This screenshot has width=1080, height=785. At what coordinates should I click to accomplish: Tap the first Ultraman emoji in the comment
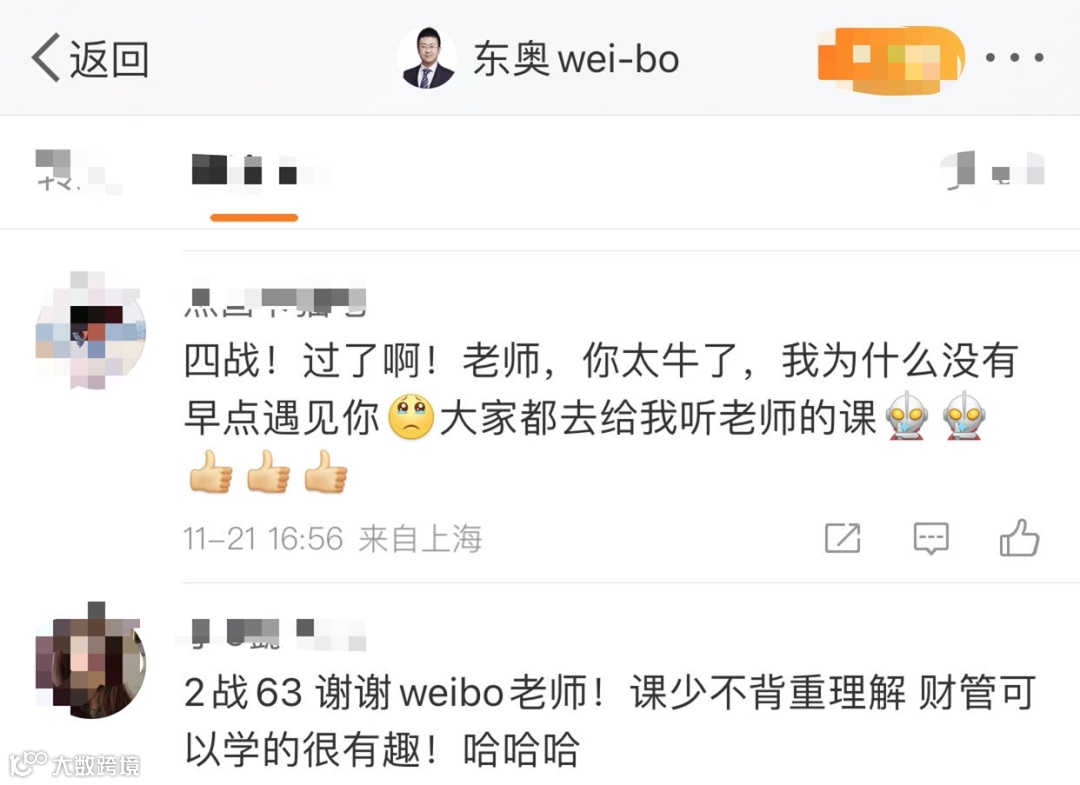[907, 416]
